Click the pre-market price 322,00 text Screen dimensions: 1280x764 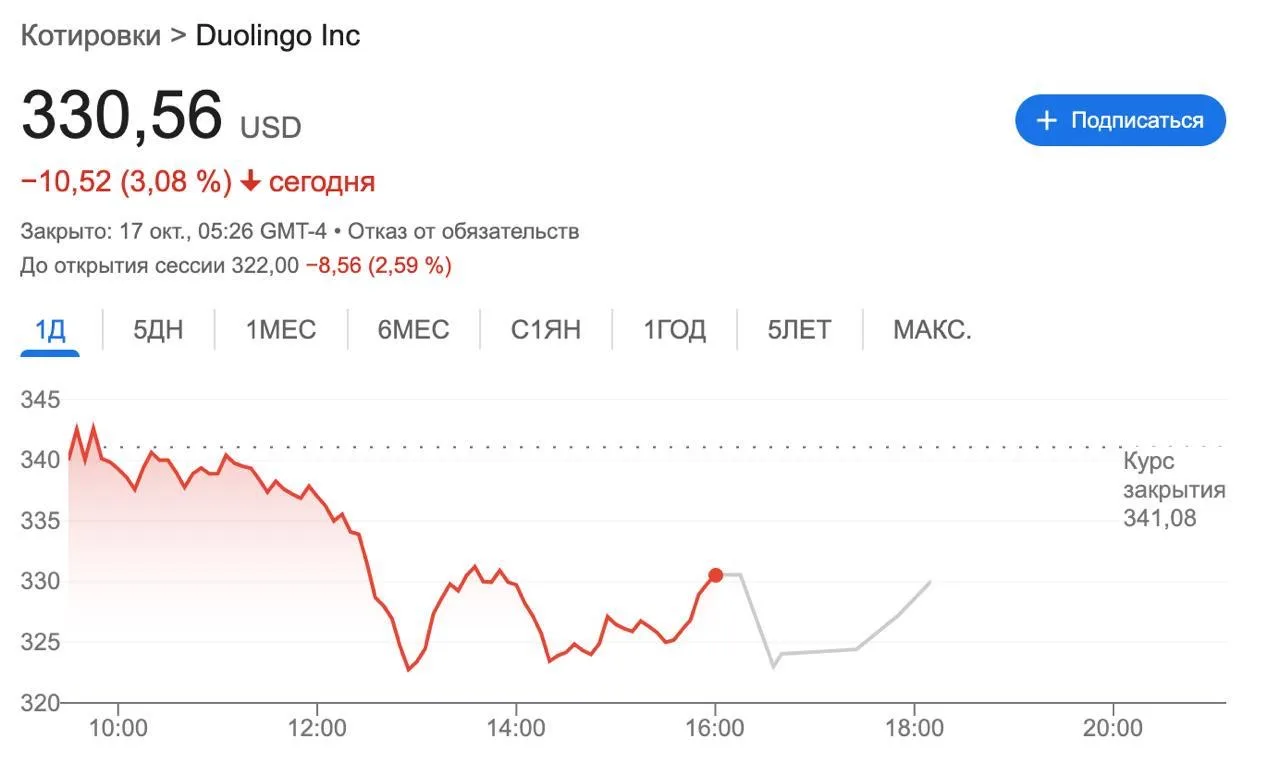[x=265, y=266]
